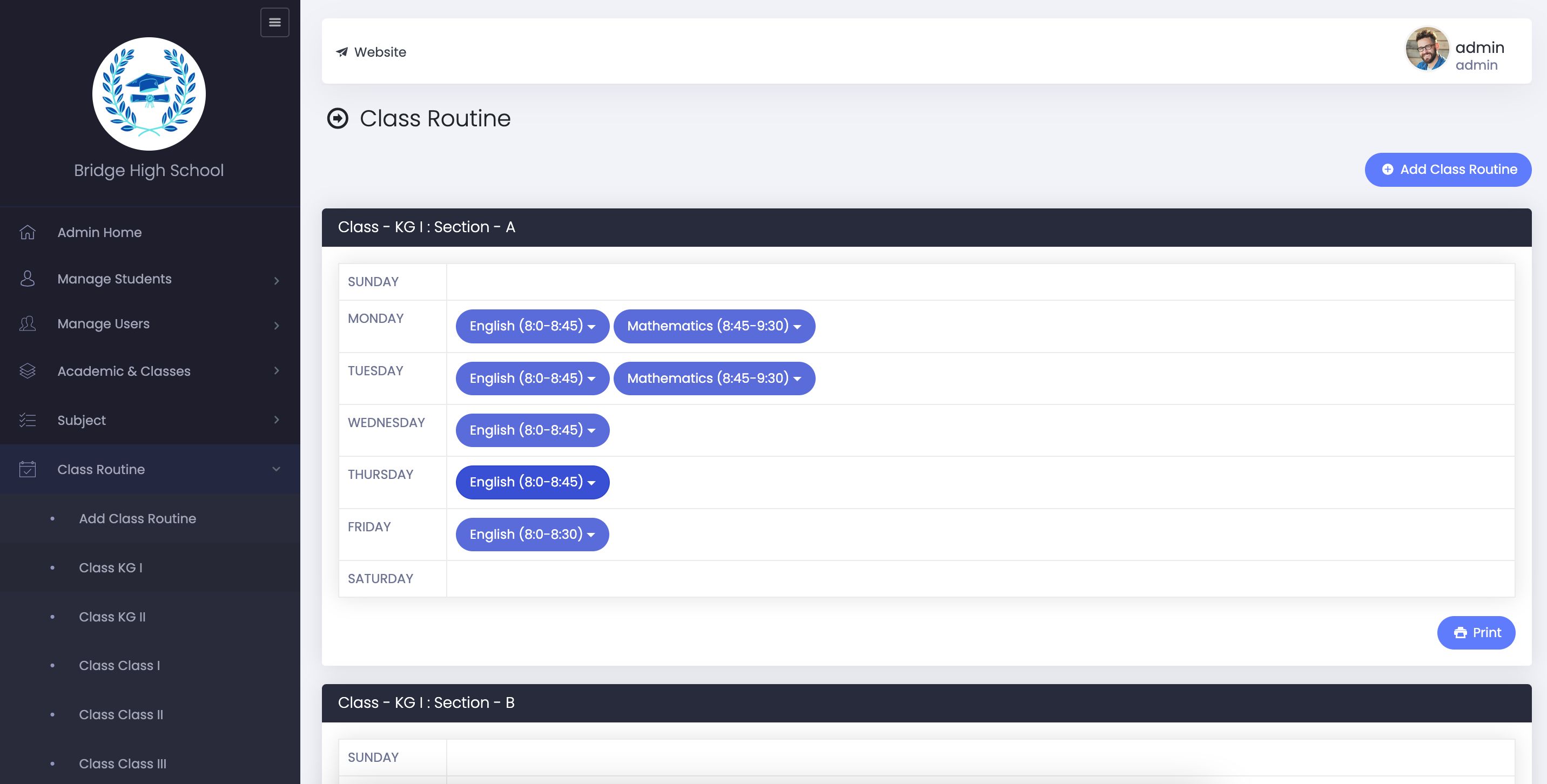Screen dimensions: 1547x784
Task: Open Class Class I routine link
Action: point(119,666)
